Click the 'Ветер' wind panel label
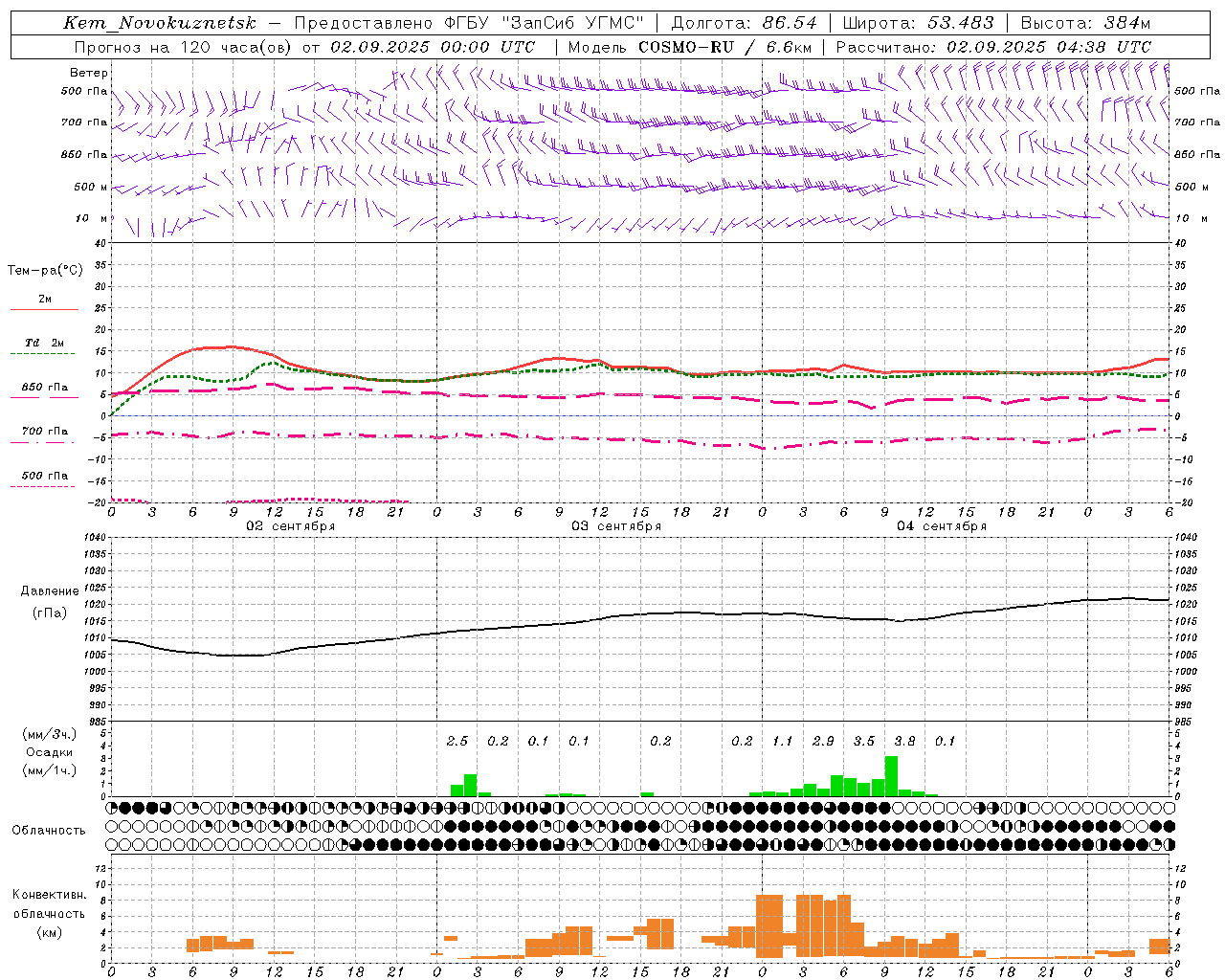 tap(88, 73)
